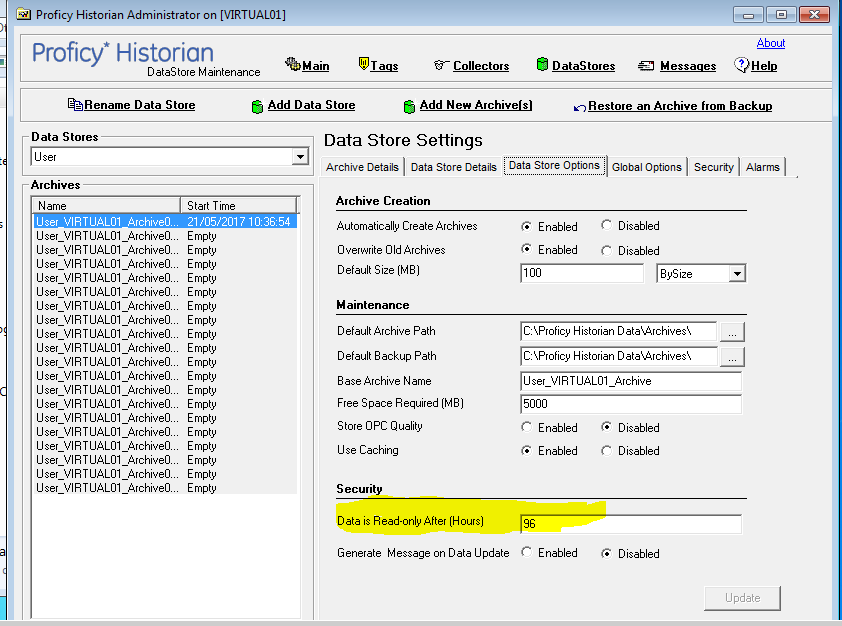Switch to Global Options tab

click(x=647, y=167)
